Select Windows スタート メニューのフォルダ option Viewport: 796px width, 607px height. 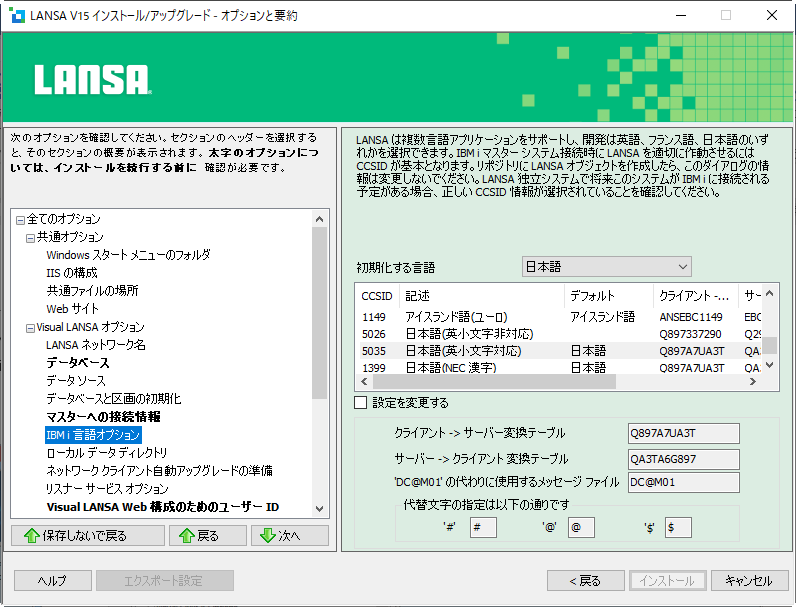point(128,255)
